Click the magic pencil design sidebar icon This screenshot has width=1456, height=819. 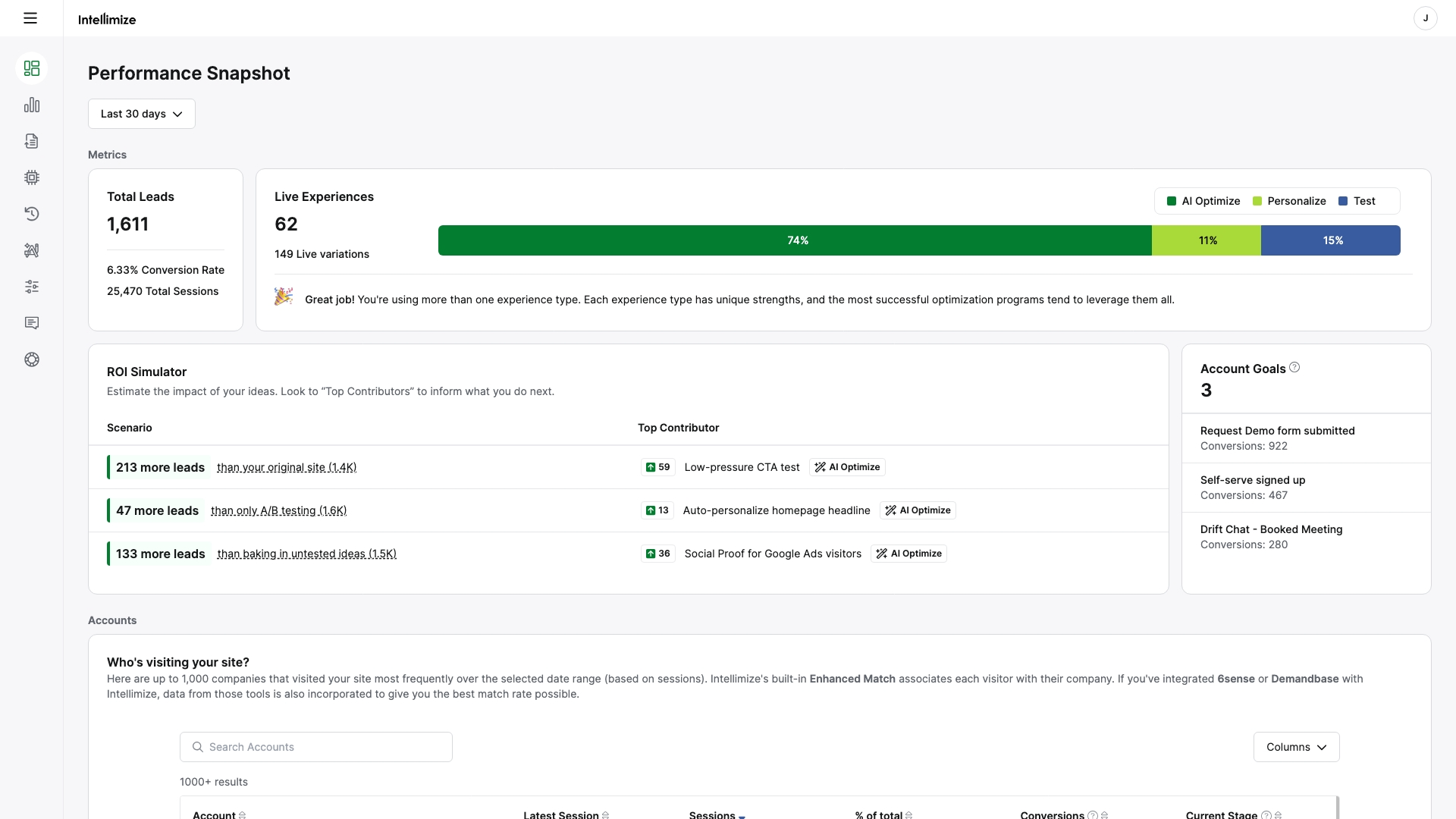coord(32,250)
